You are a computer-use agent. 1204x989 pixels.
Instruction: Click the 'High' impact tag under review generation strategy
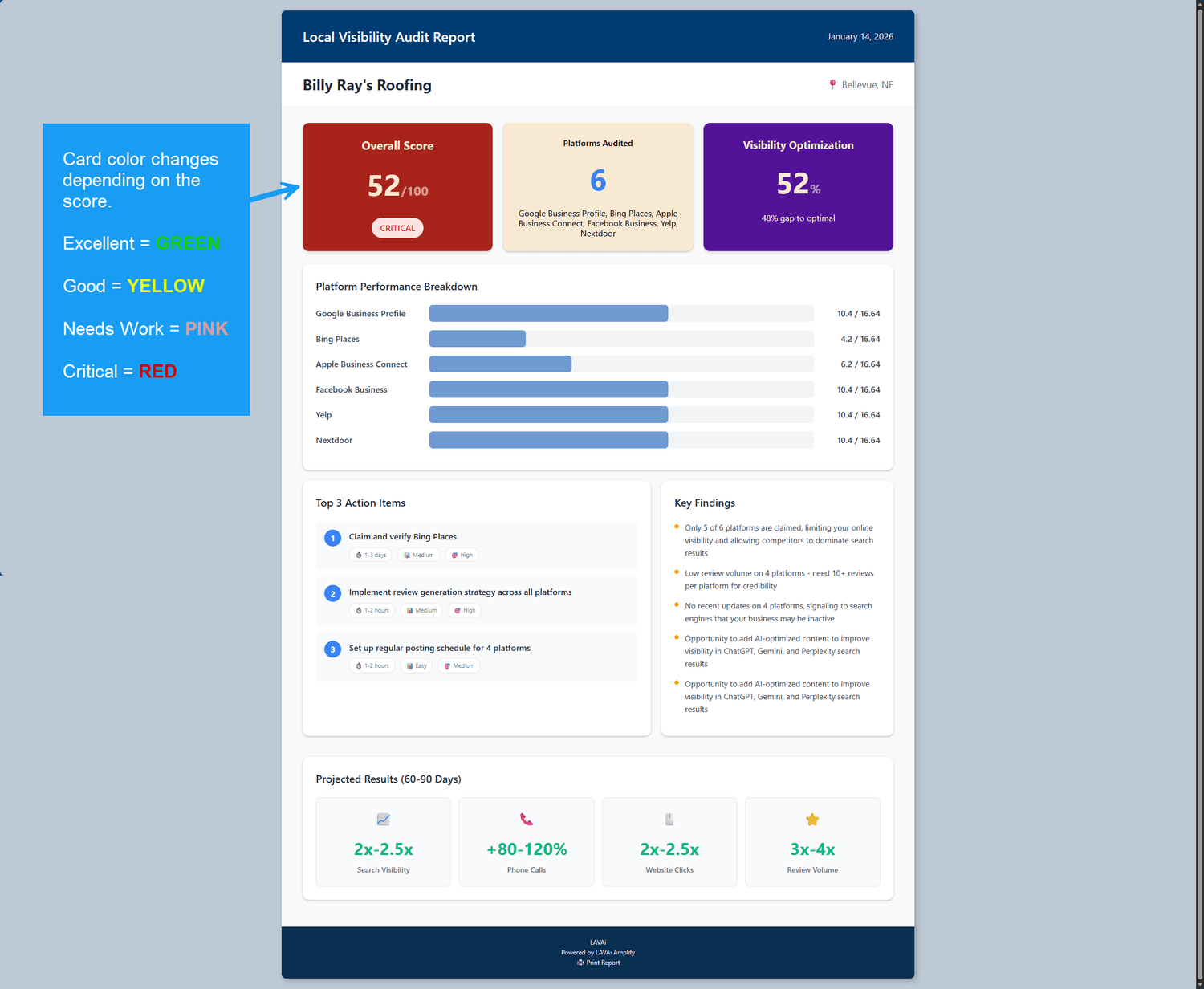point(465,610)
